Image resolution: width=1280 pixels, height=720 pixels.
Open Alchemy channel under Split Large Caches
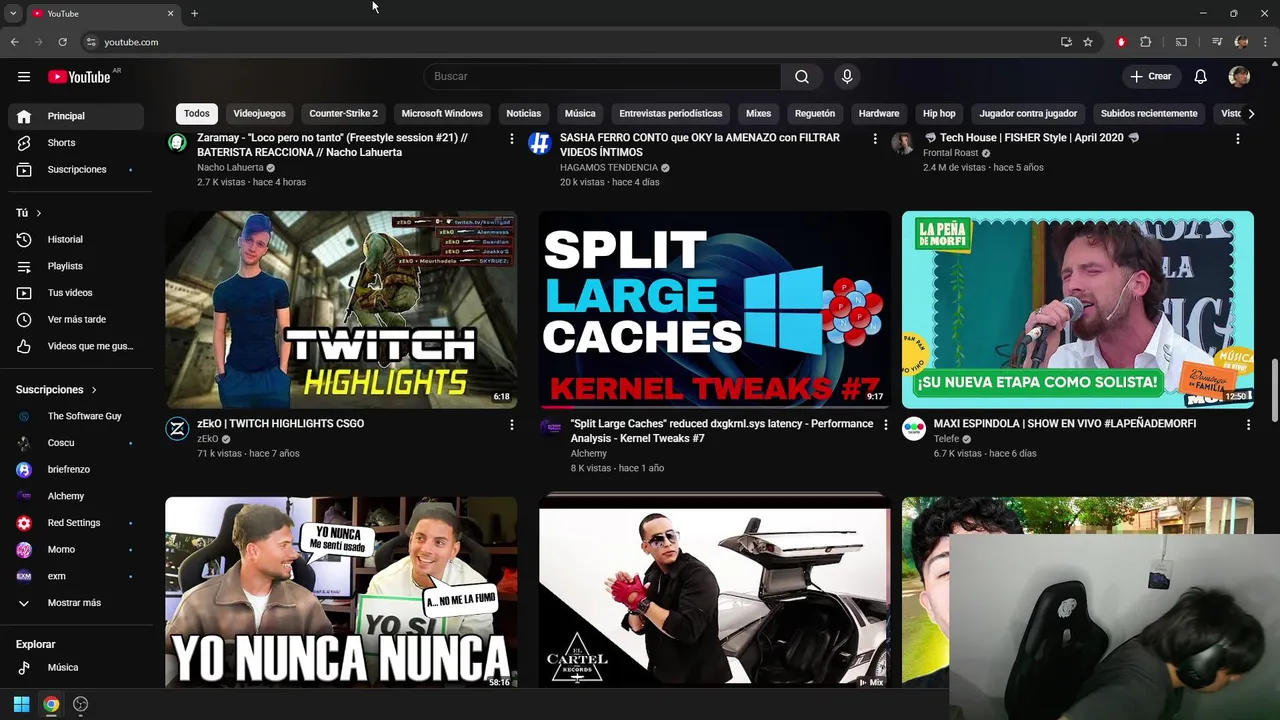(x=589, y=454)
